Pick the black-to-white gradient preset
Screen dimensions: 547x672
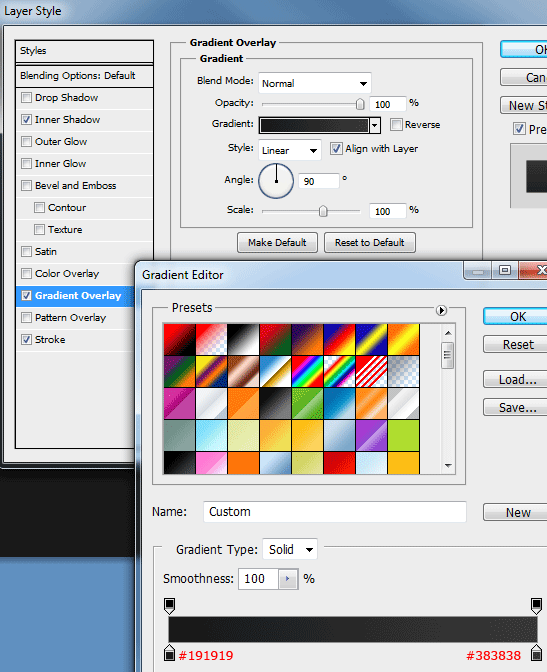point(243,339)
